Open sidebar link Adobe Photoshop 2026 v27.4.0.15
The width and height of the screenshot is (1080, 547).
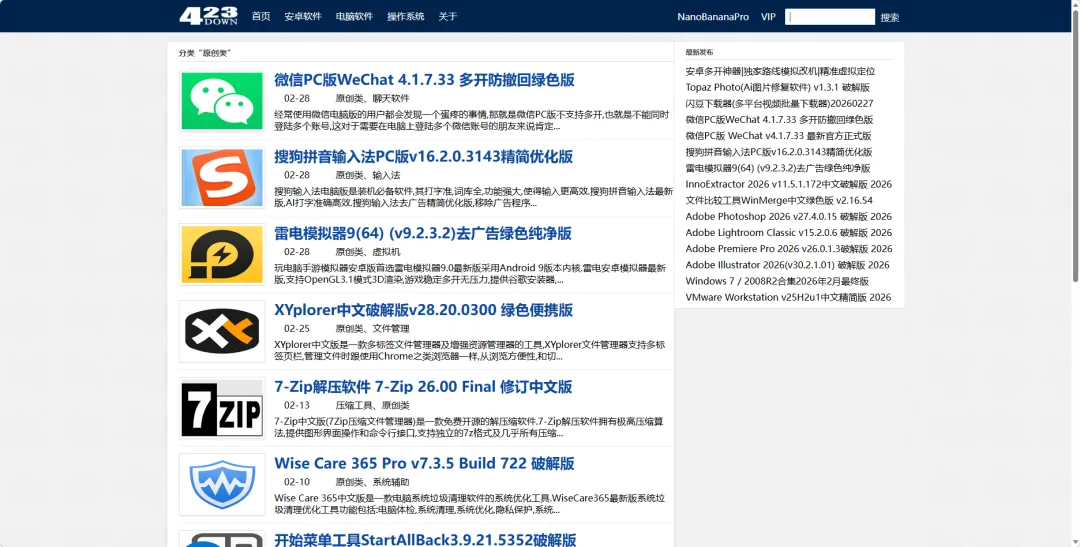tap(789, 217)
